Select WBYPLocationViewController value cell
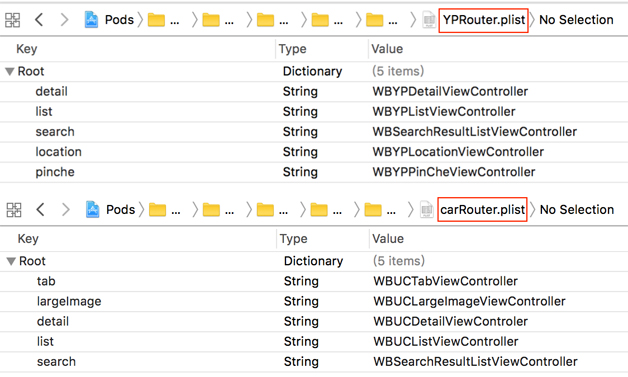Image resolution: width=628 pixels, height=377 pixels. (x=458, y=152)
